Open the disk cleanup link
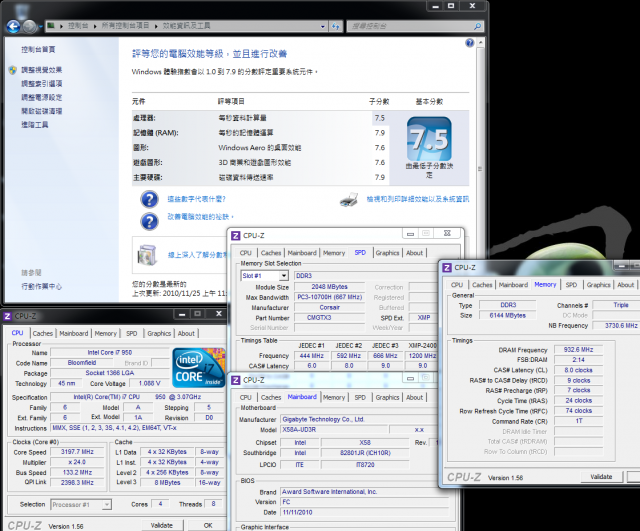 point(42,111)
